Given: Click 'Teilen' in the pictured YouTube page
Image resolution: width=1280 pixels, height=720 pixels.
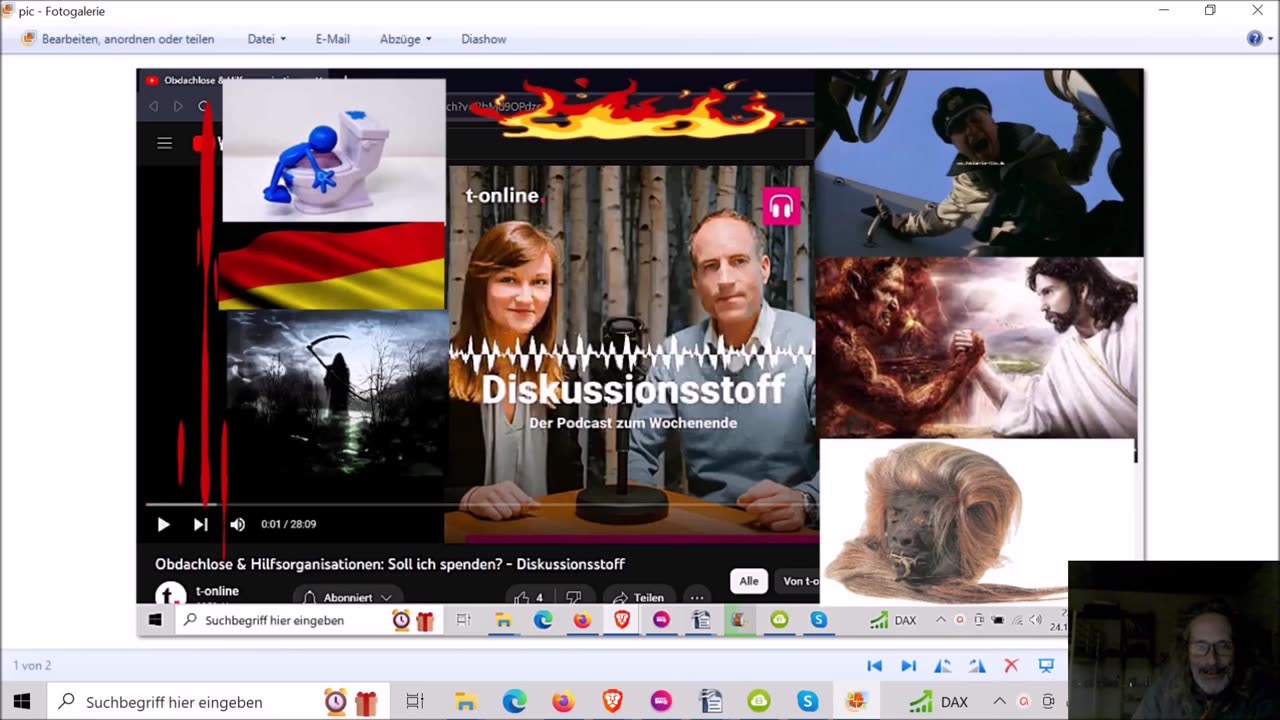Looking at the screenshot, I should [637, 597].
